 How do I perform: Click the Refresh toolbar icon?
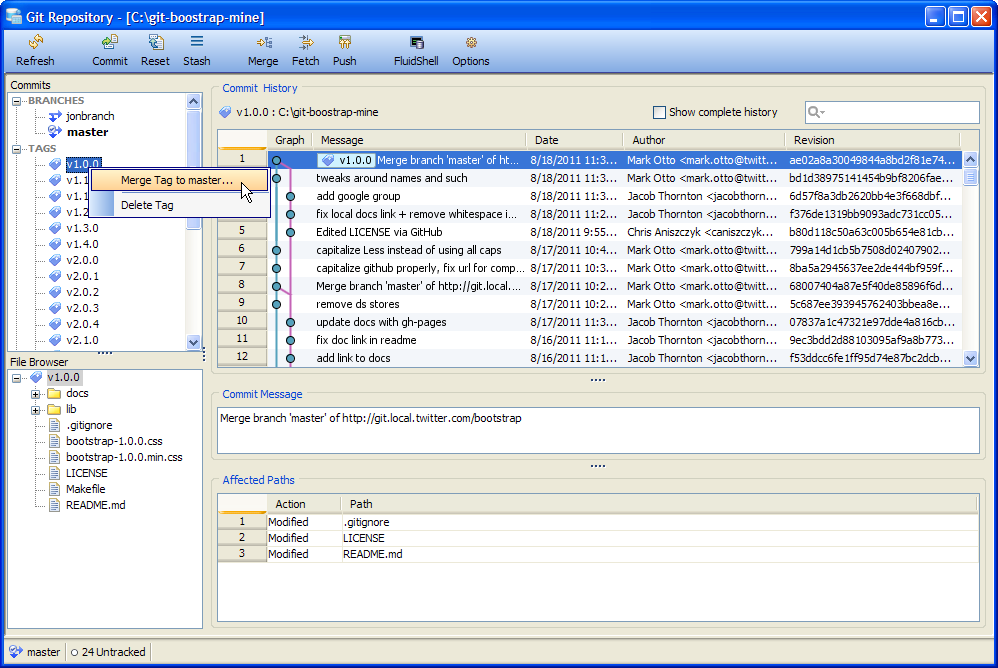pyautogui.click(x=35, y=43)
